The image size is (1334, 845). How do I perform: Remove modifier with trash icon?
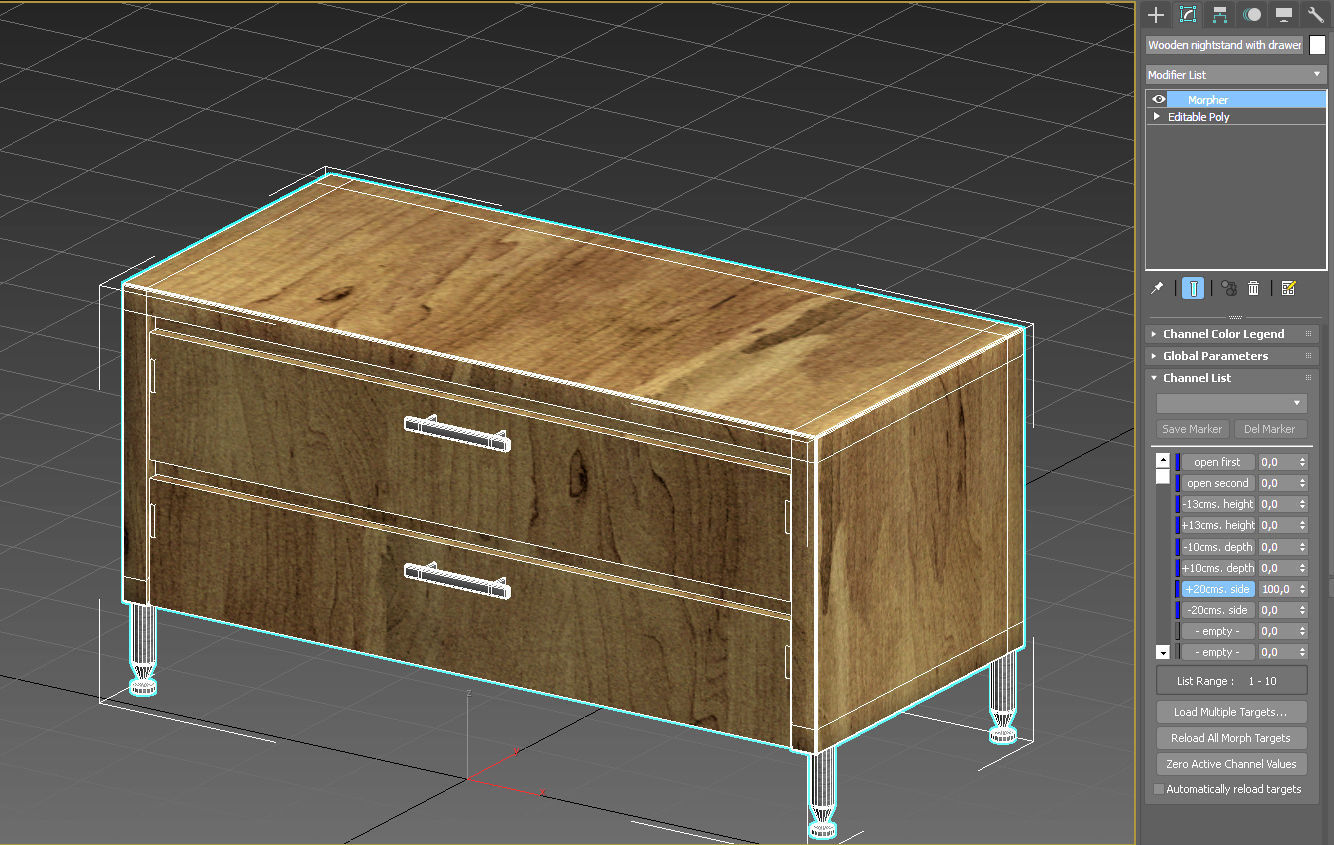1253,288
